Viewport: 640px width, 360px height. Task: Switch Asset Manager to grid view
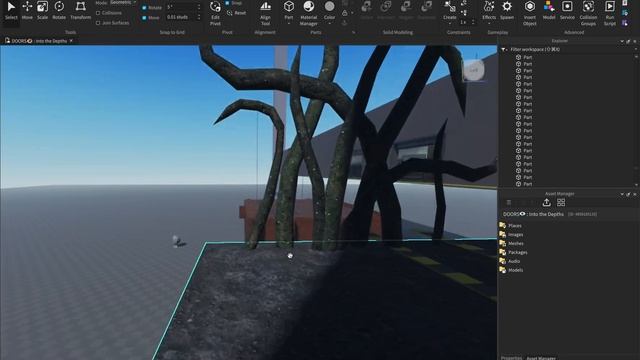coord(561,202)
